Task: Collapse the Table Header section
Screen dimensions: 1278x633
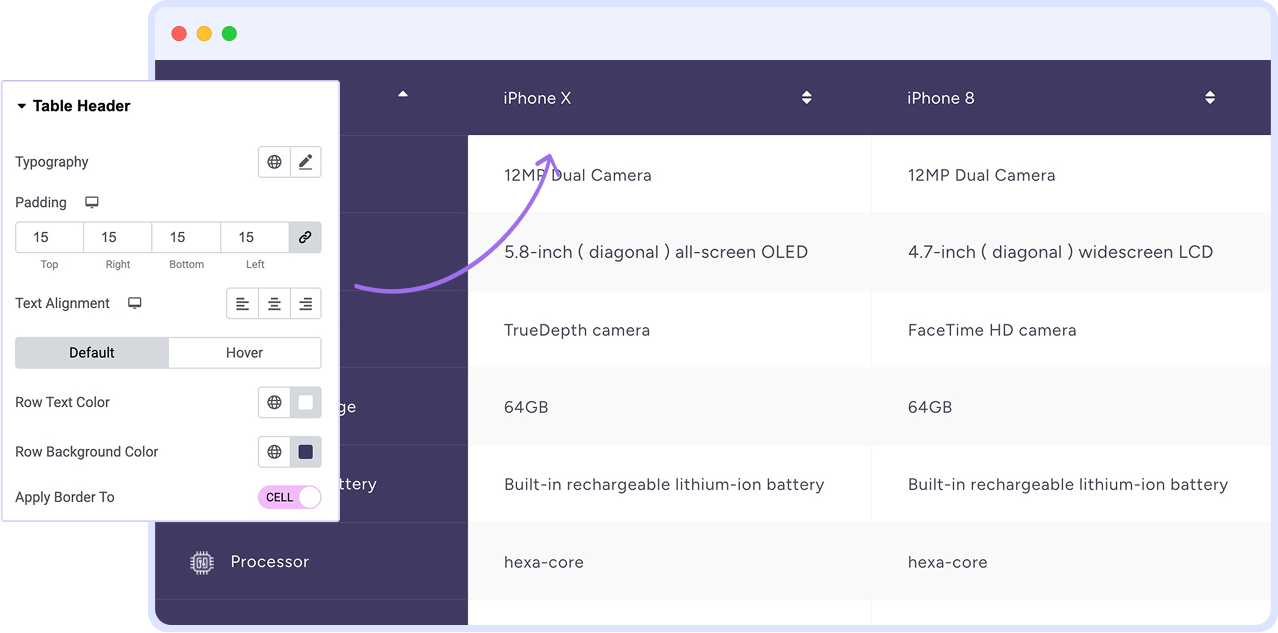Action: 22,106
